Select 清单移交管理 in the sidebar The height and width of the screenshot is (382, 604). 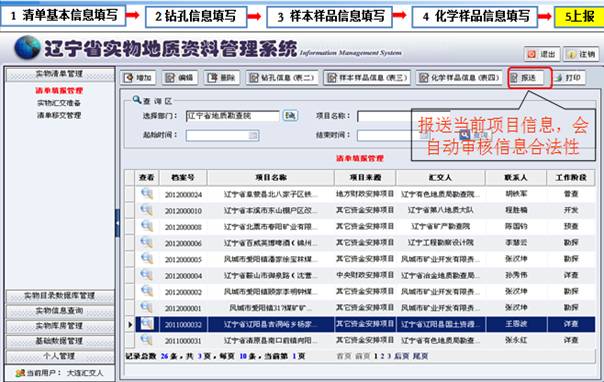point(59,116)
